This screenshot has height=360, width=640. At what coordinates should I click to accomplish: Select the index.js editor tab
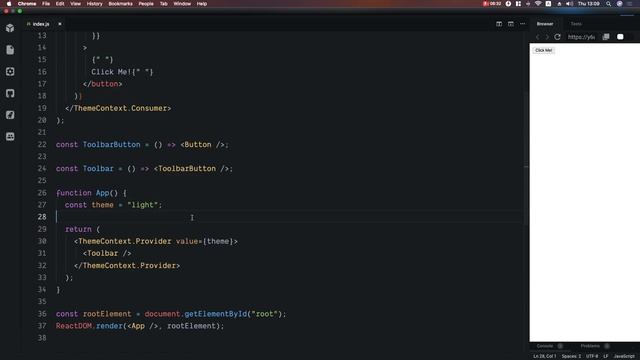pos(41,24)
